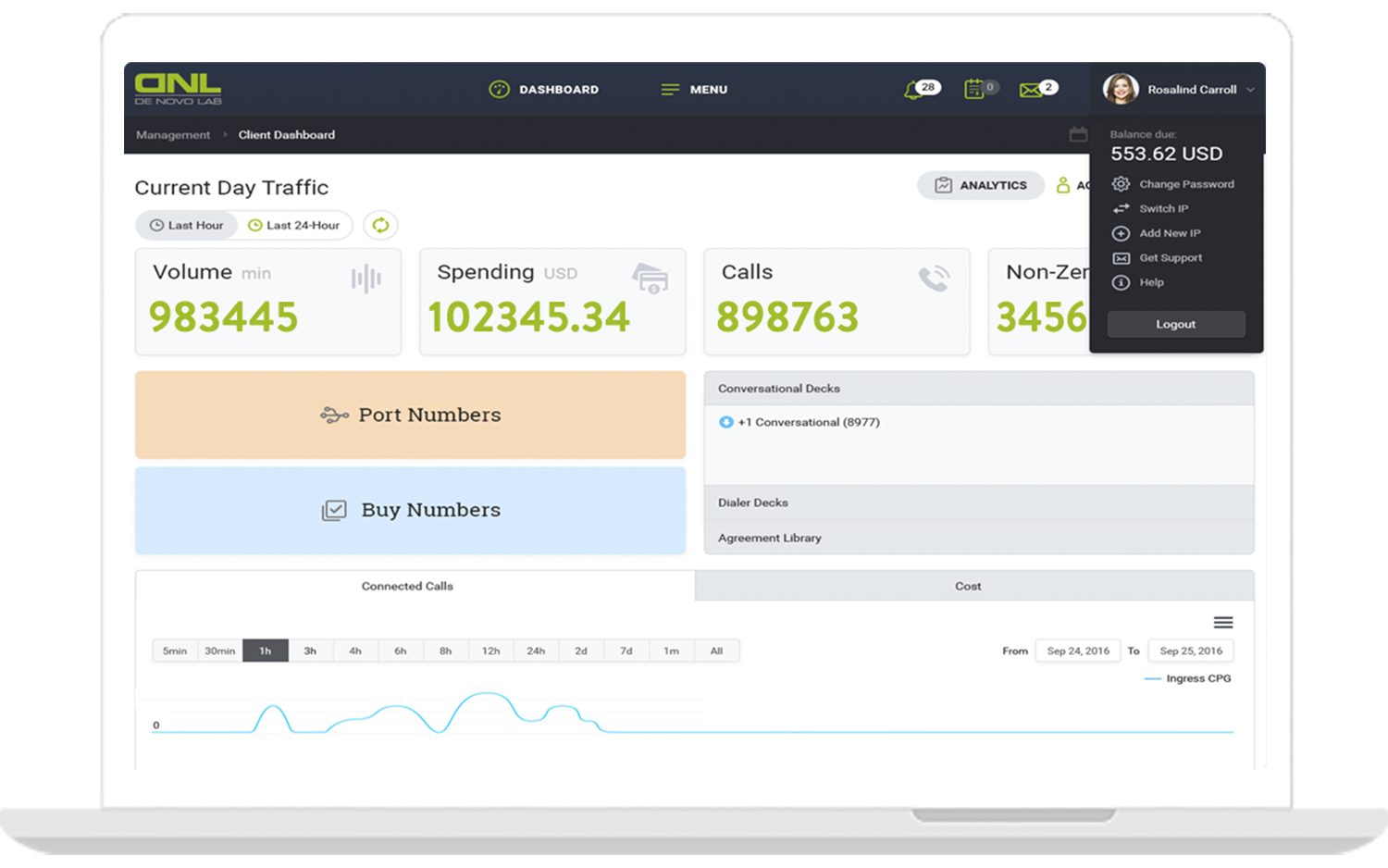Expand the Dialer Decks section
The width and height of the screenshot is (1388, 868).
[979, 502]
